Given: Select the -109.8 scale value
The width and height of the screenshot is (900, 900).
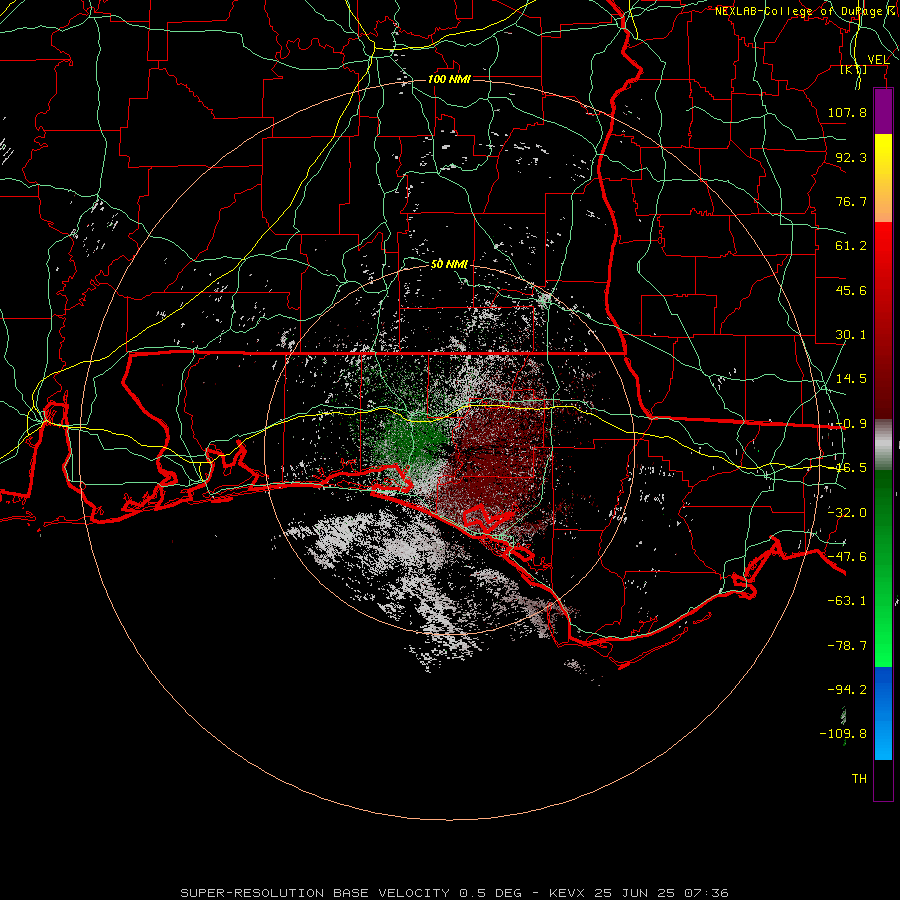Looking at the screenshot, I should pyautogui.click(x=843, y=734).
